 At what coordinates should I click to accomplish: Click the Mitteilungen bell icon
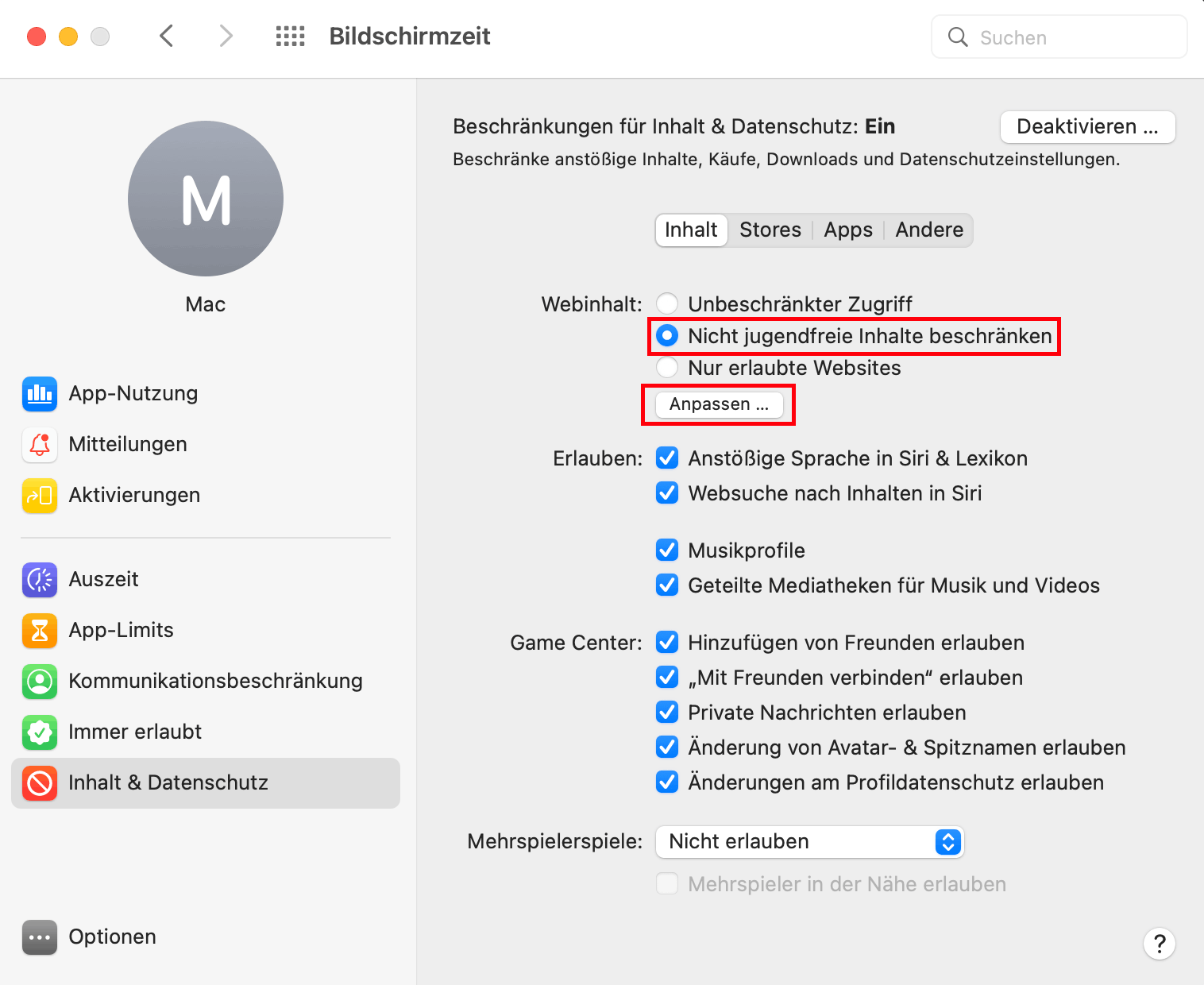[x=40, y=445]
